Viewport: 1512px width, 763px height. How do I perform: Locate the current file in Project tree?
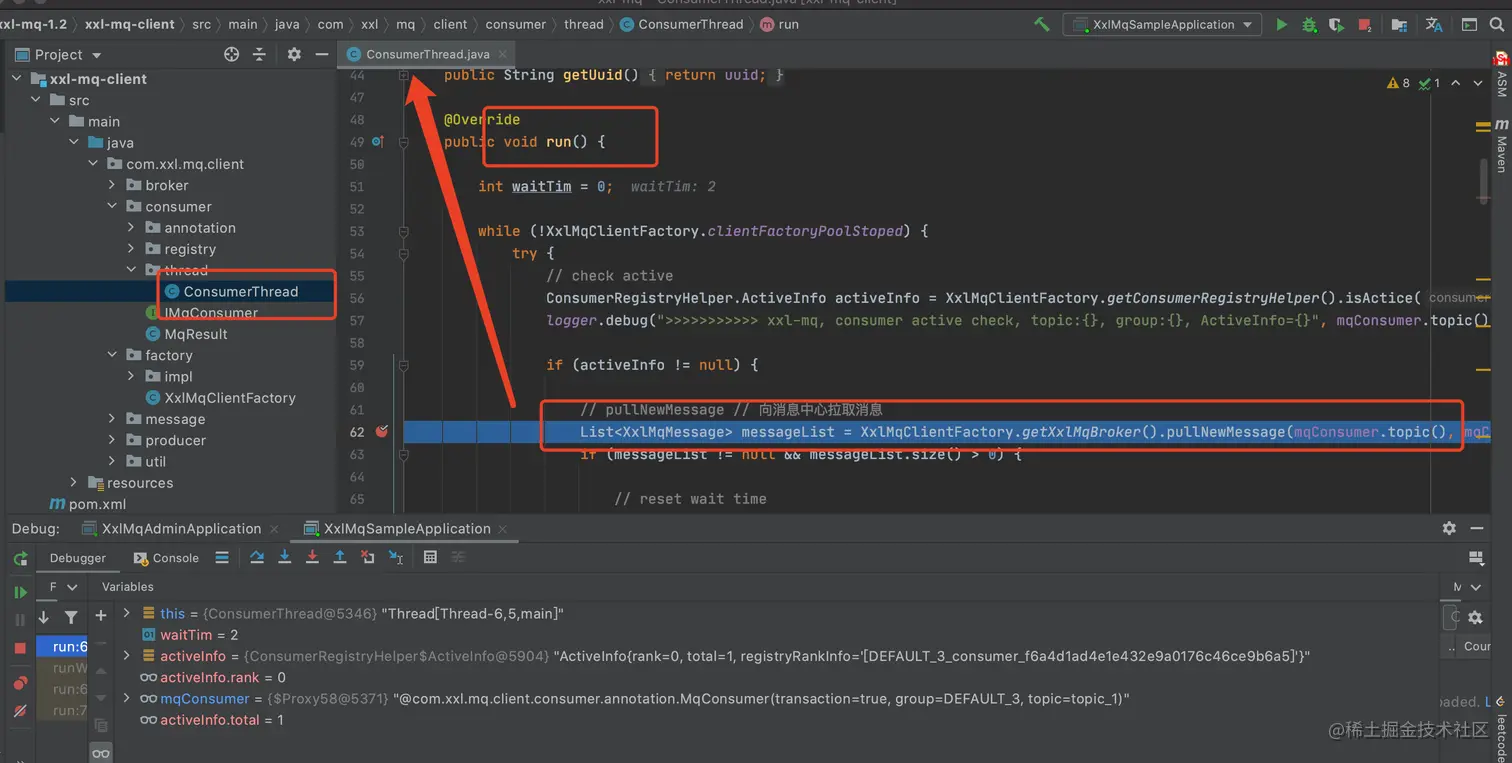232,54
